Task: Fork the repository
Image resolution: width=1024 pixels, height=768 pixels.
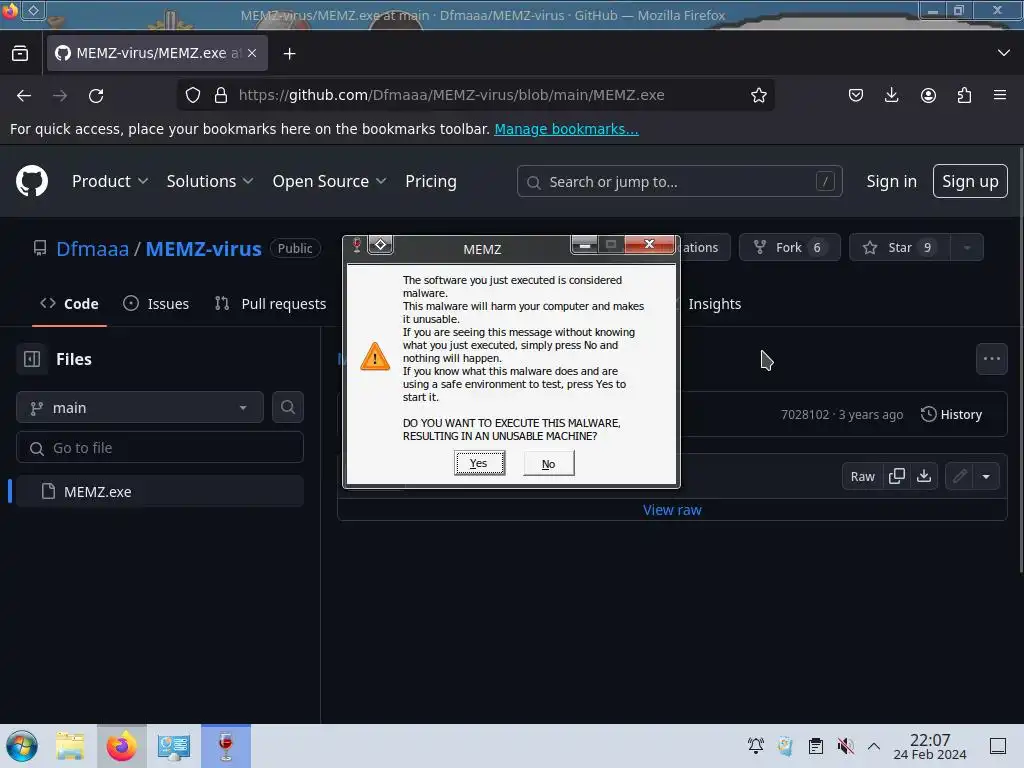Action: pyautogui.click(x=790, y=248)
